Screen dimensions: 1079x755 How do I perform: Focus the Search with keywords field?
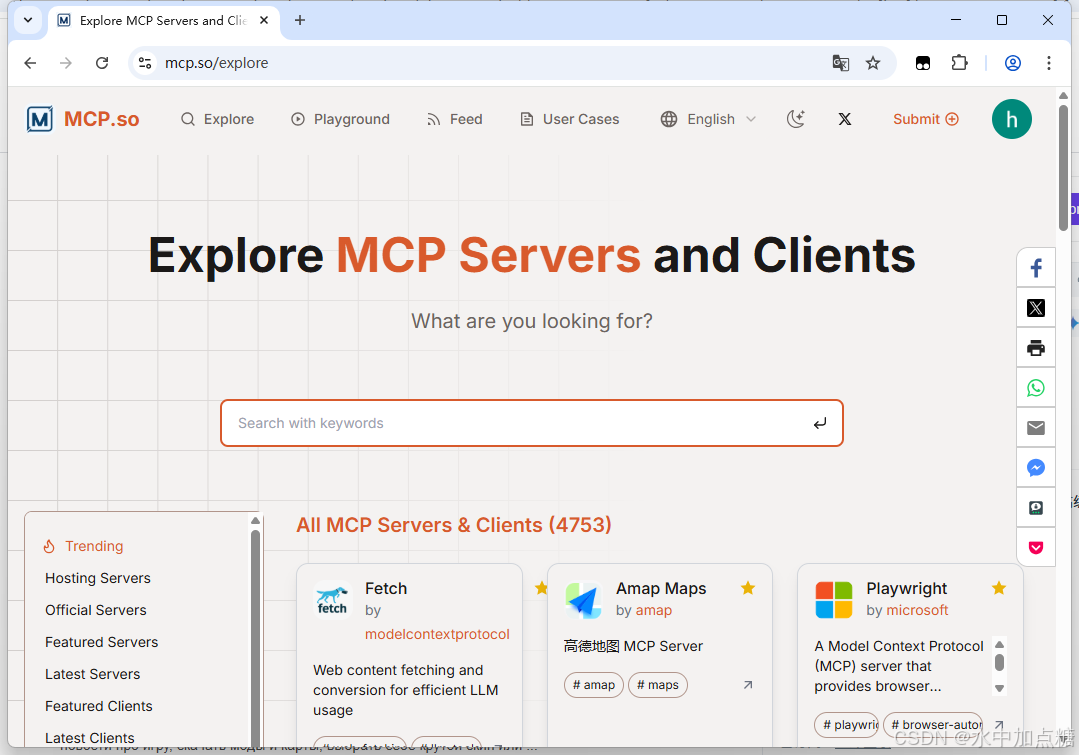click(531, 423)
